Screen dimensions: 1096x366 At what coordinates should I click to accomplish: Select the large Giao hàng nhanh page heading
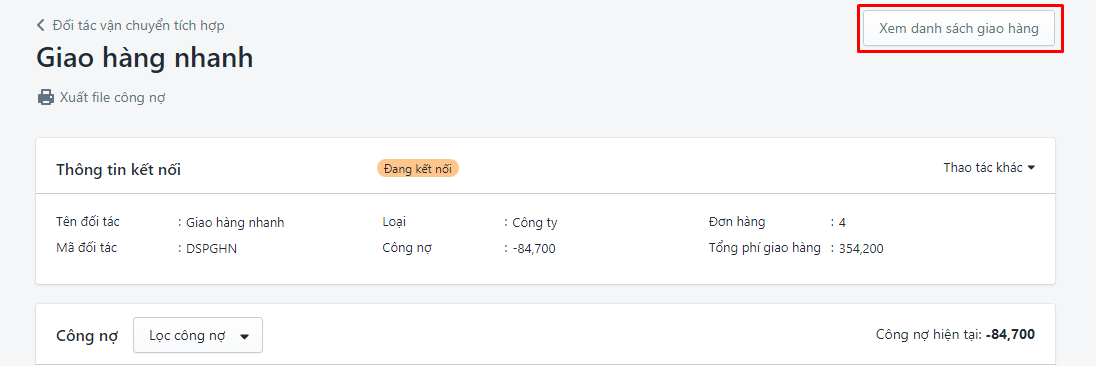[x=145, y=58]
